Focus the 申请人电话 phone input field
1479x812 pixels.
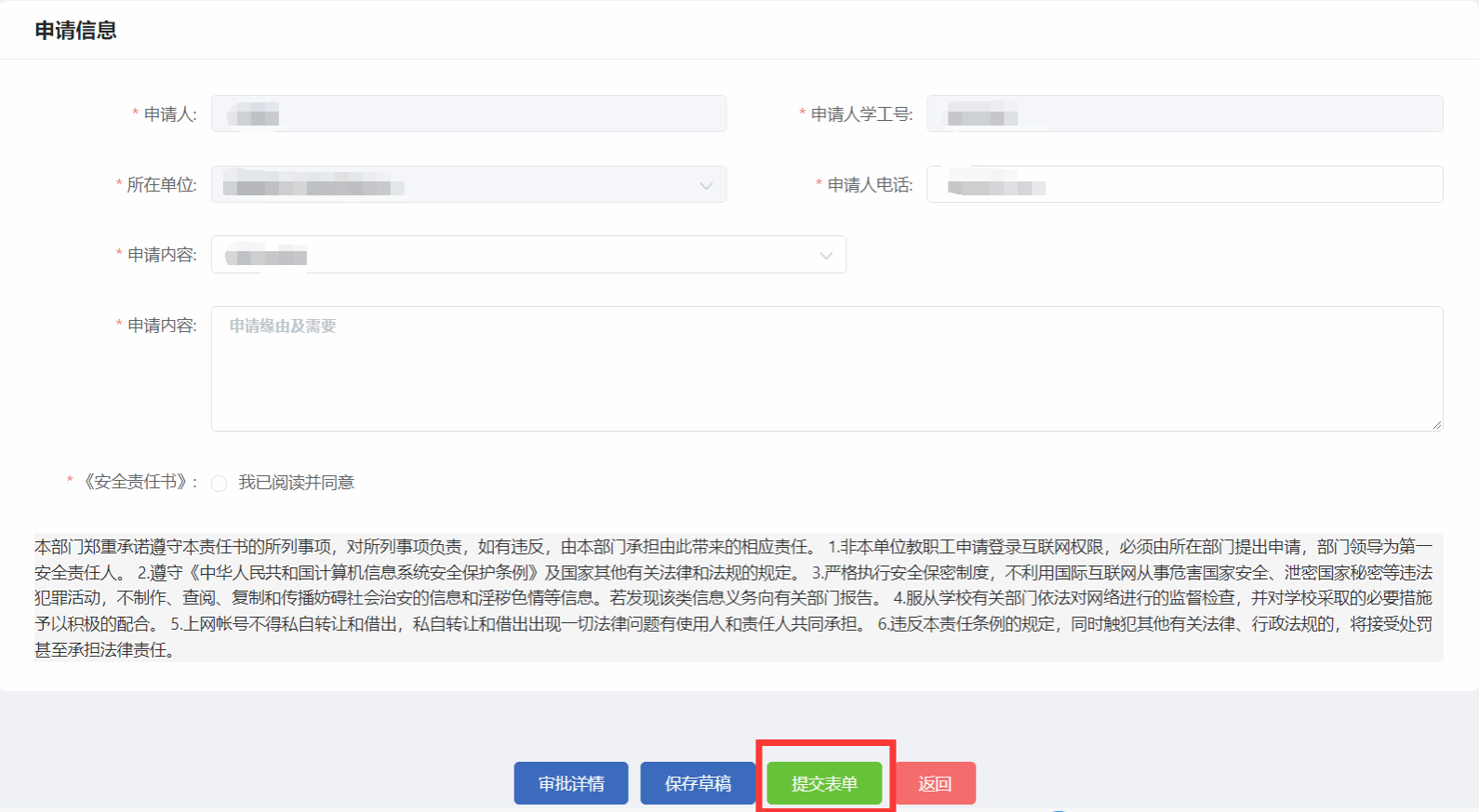pyautogui.click(x=1183, y=184)
